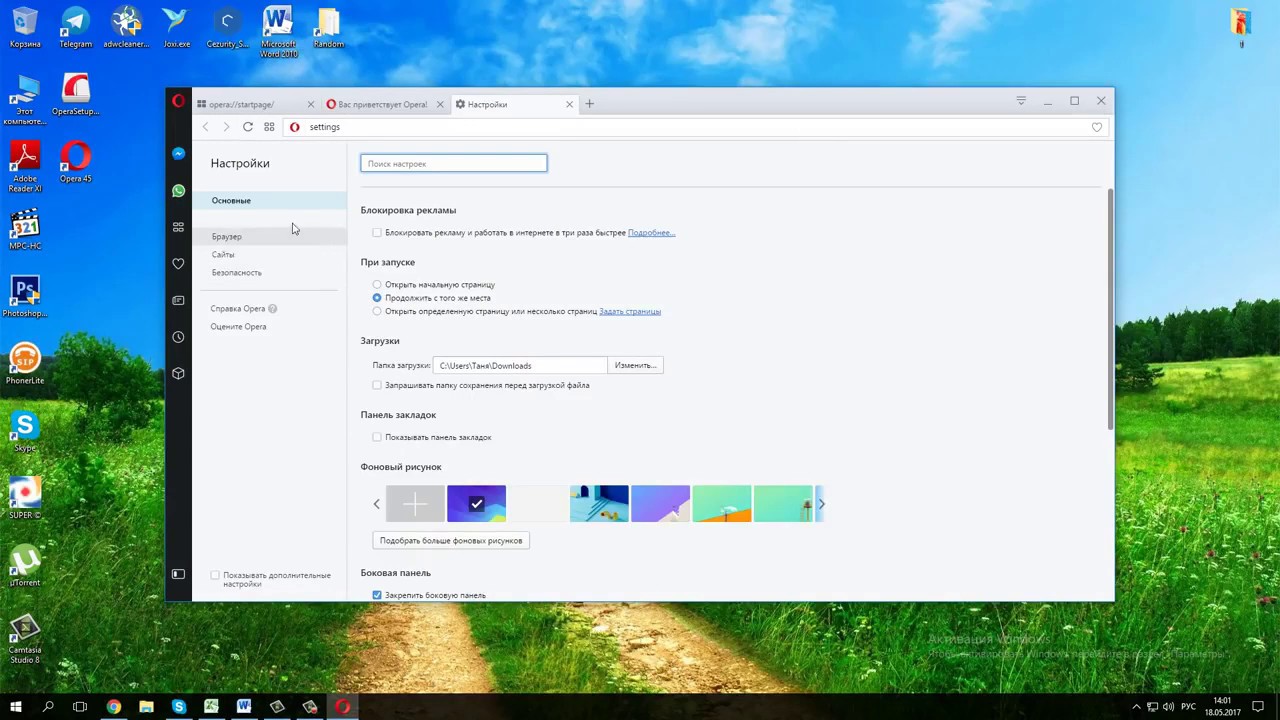
Task: Open Справка Opera link
Action: pyautogui.click(x=238, y=309)
